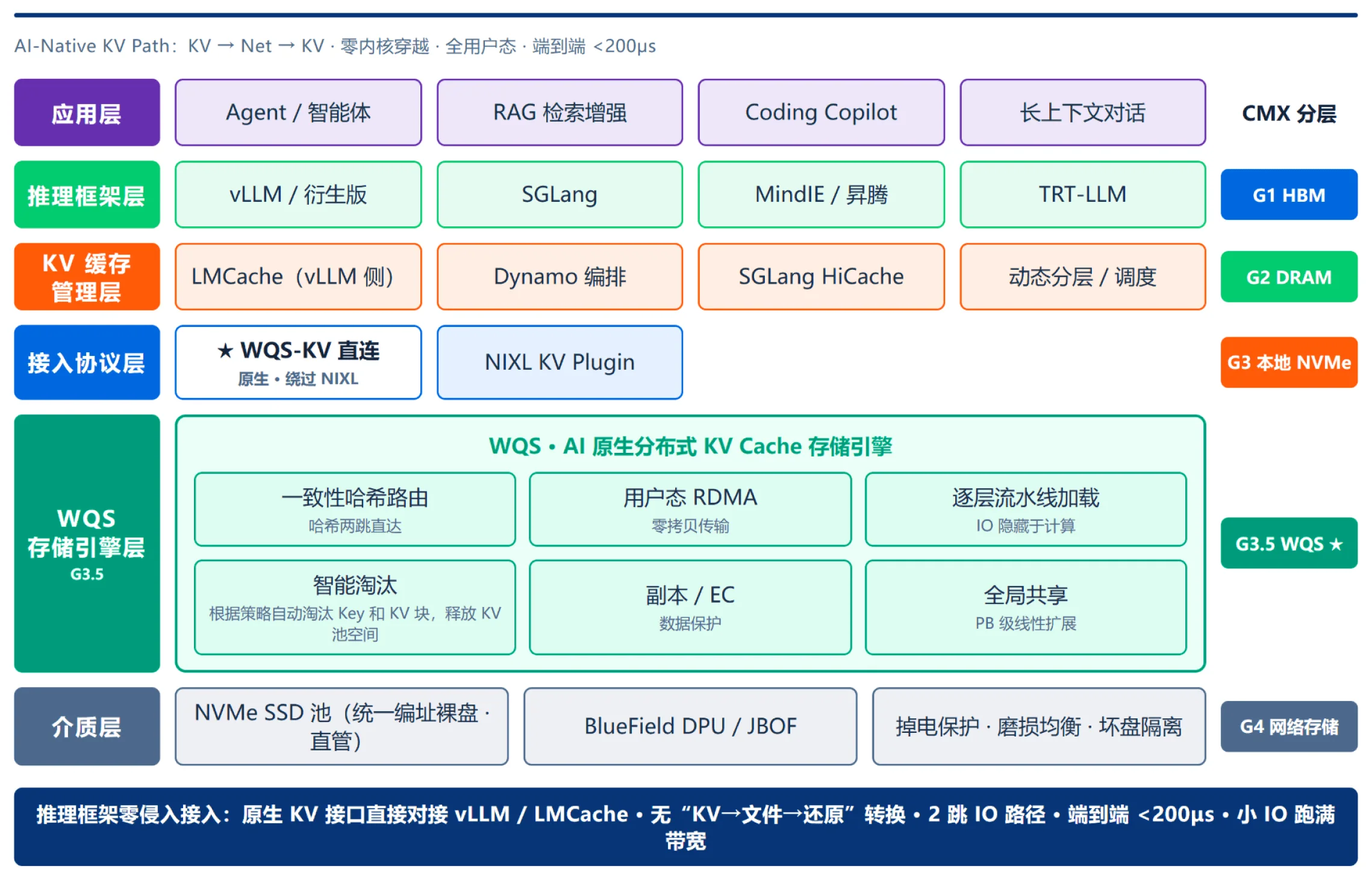Click the plain SGLang box
Viewport: 1372px width, 884px height.
(560, 195)
